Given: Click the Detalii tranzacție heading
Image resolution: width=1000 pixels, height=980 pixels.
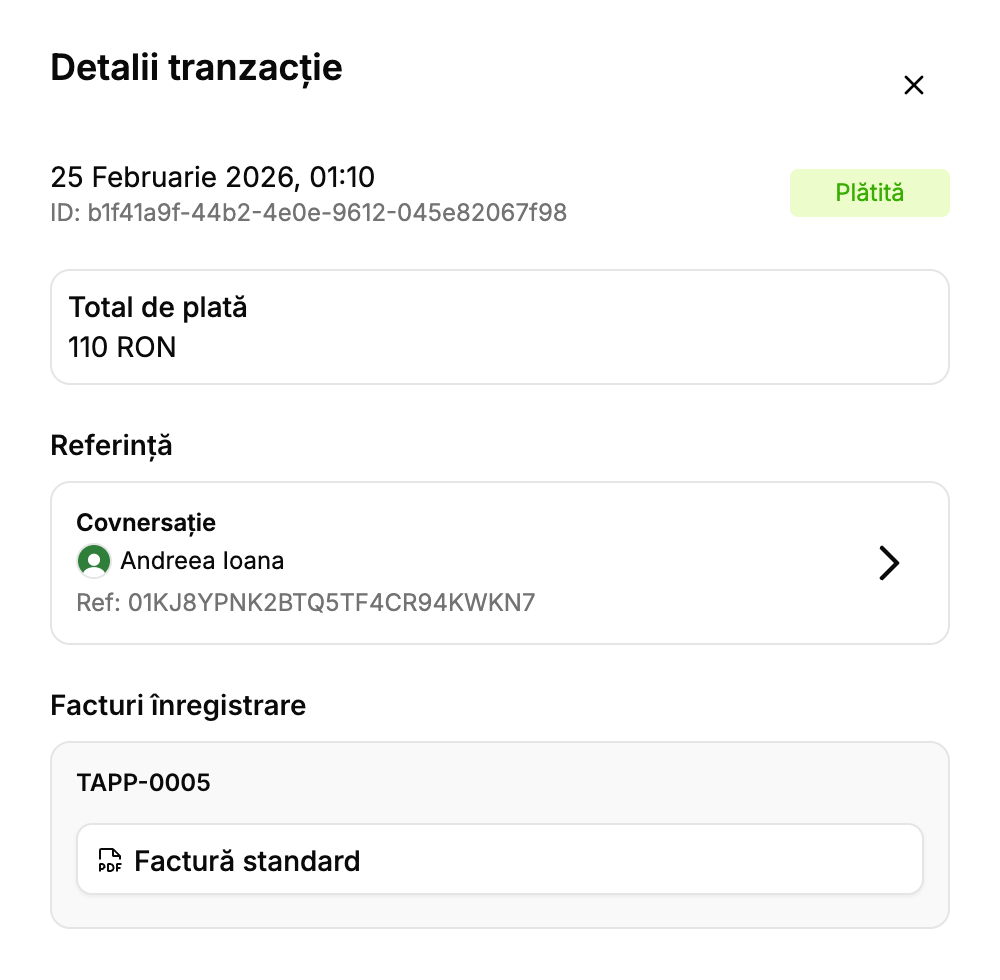Looking at the screenshot, I should tap(196, 68).
